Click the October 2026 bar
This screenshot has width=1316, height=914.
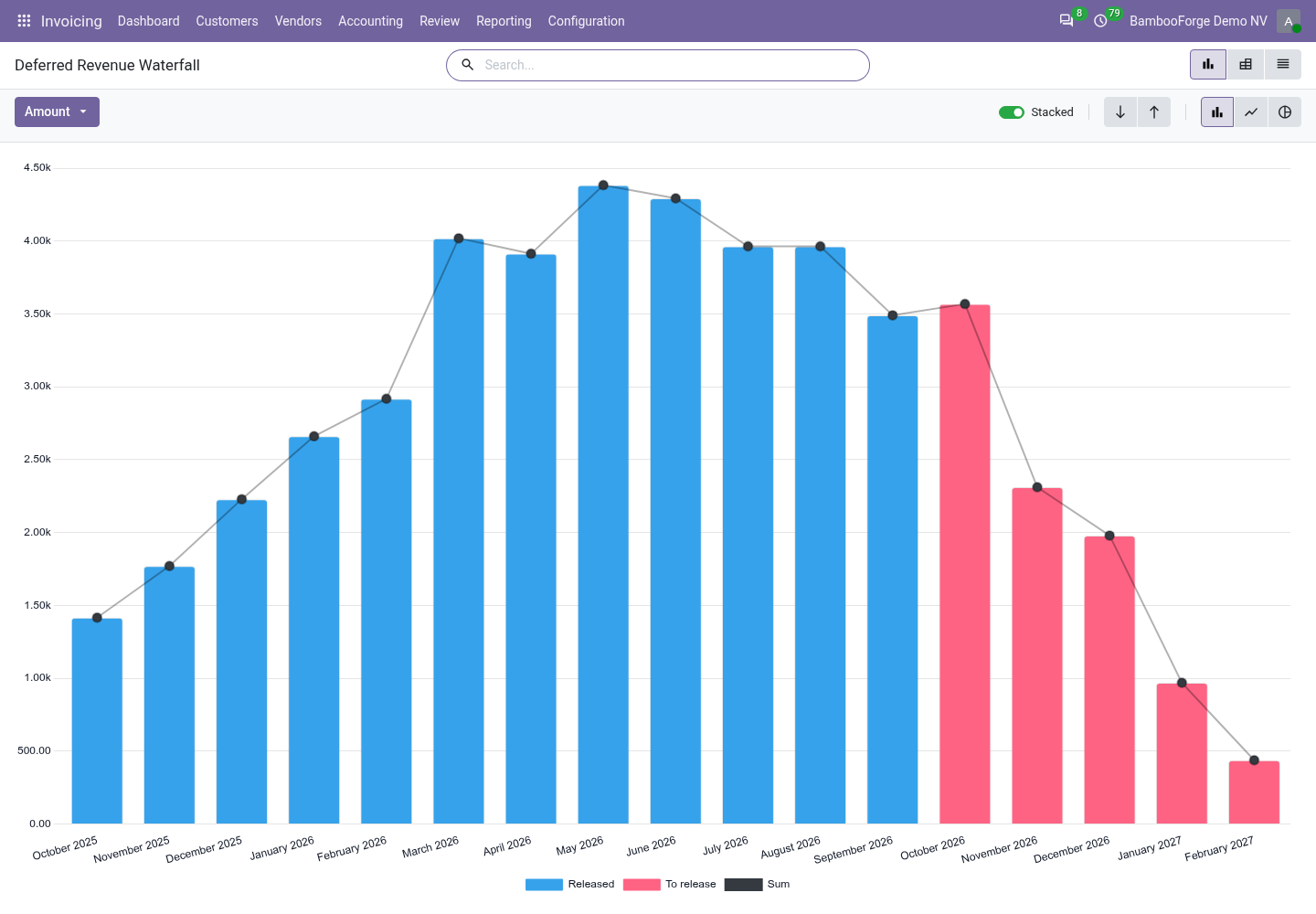click(x=965, y=564)
